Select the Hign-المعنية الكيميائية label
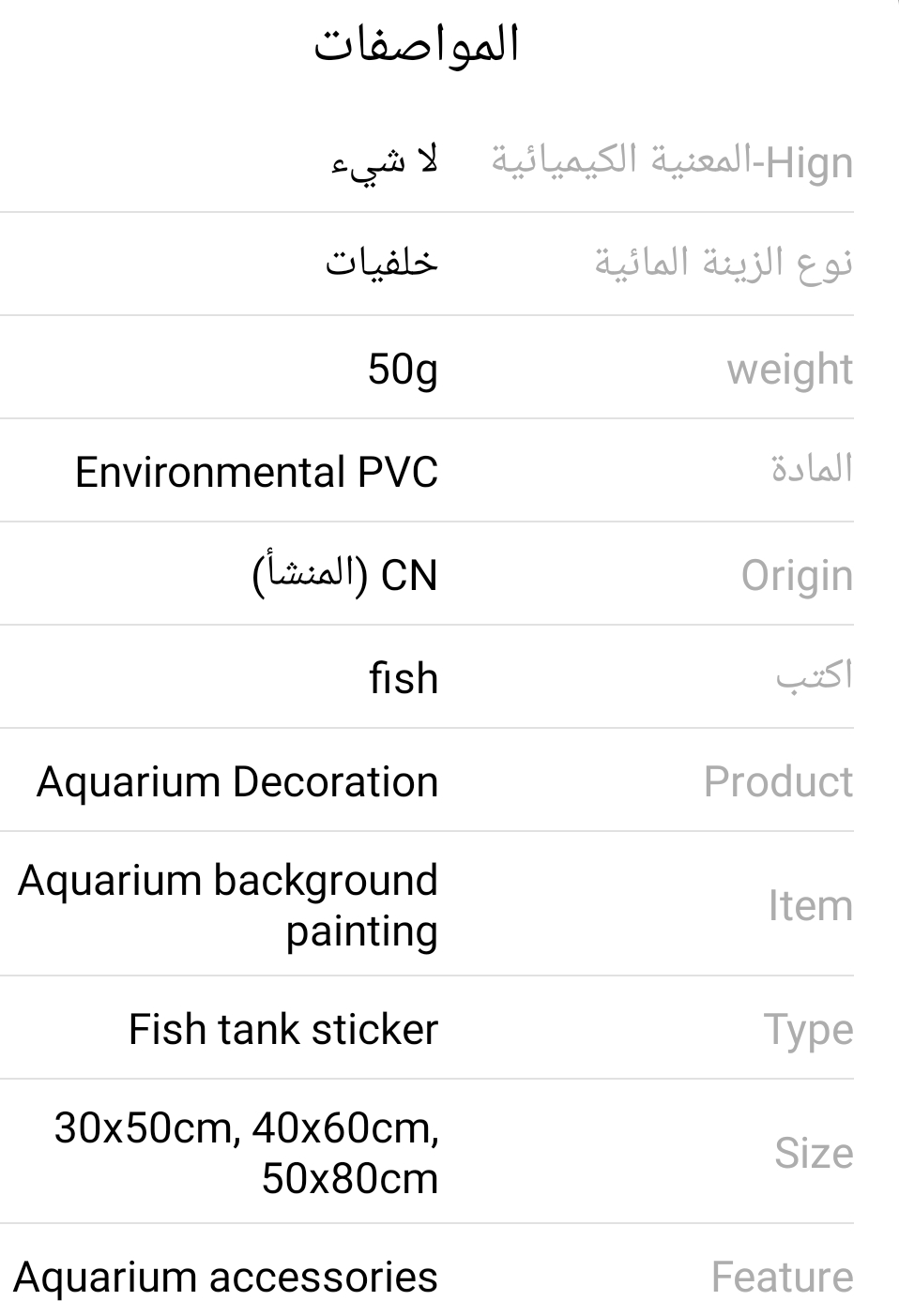The image size is (899, 1316). point(672,161)
